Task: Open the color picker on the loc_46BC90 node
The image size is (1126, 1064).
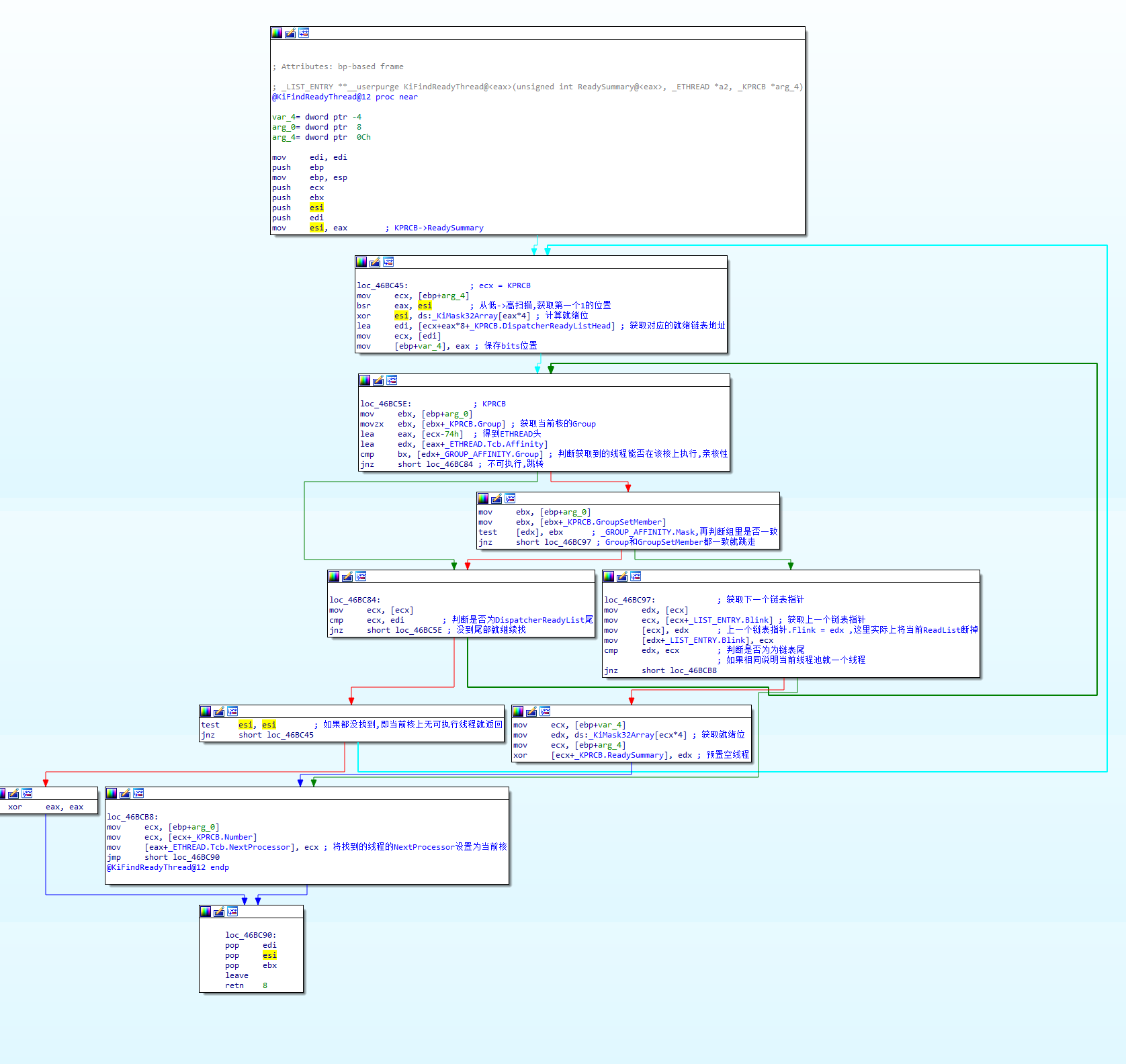Action: click(x=206, y=912)
